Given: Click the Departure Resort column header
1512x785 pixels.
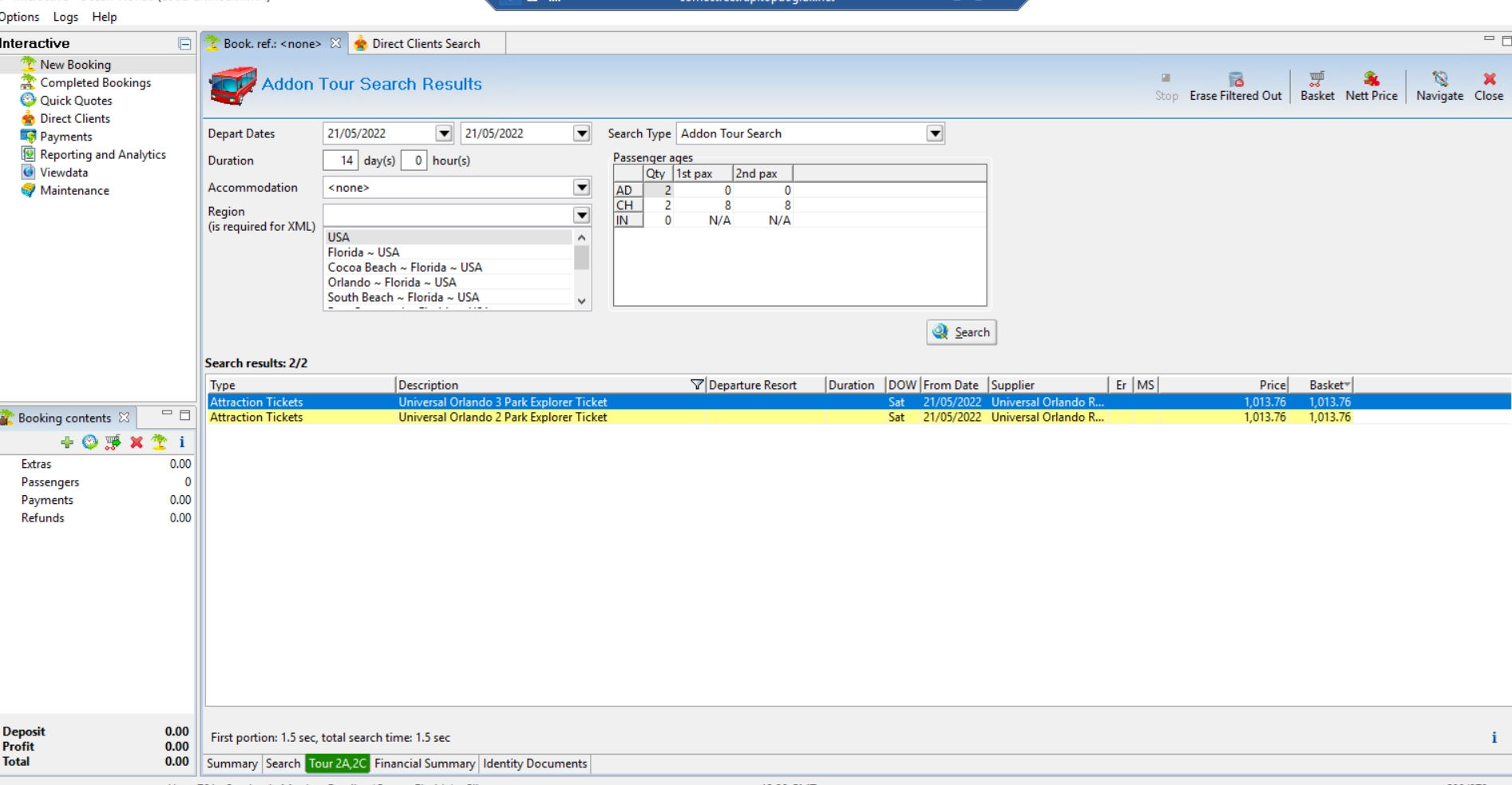Looking at the screenshot, I should 766,385.
